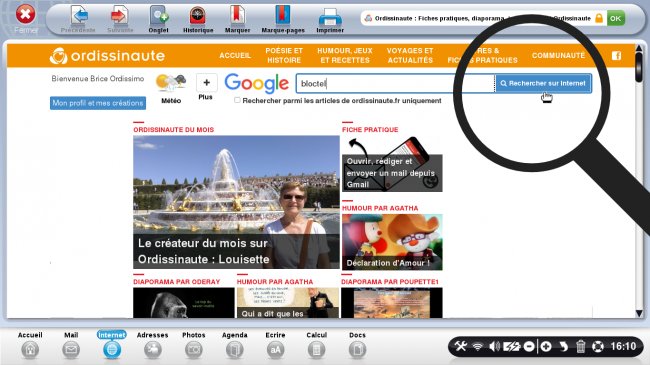Open the POÉSIE ET HISTOIRE menu
Viewport: 650px width, 365px height.
pyautogui.click(x=284, y=55)
